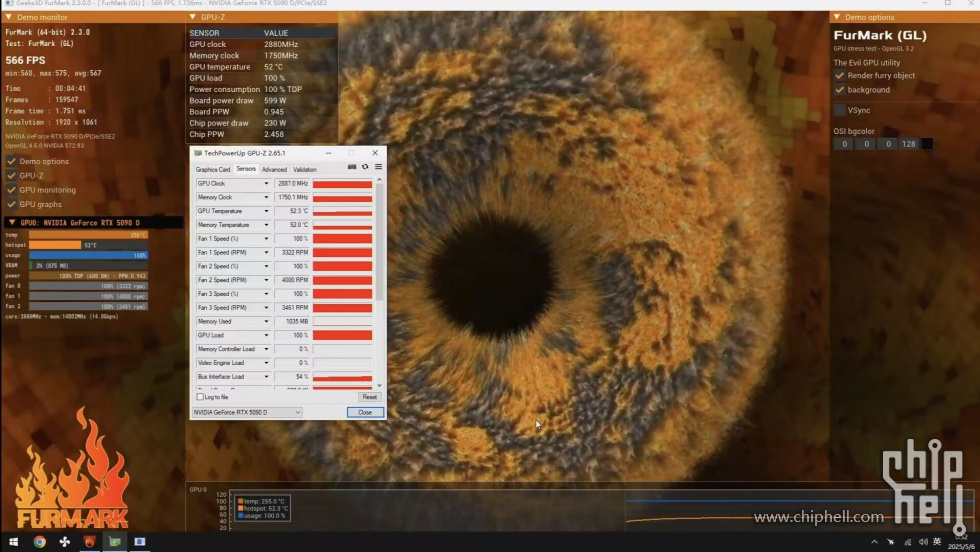The image size is (980, 552).
Task: Click the Board power draw 599 W value
Action: coord(275,101)
